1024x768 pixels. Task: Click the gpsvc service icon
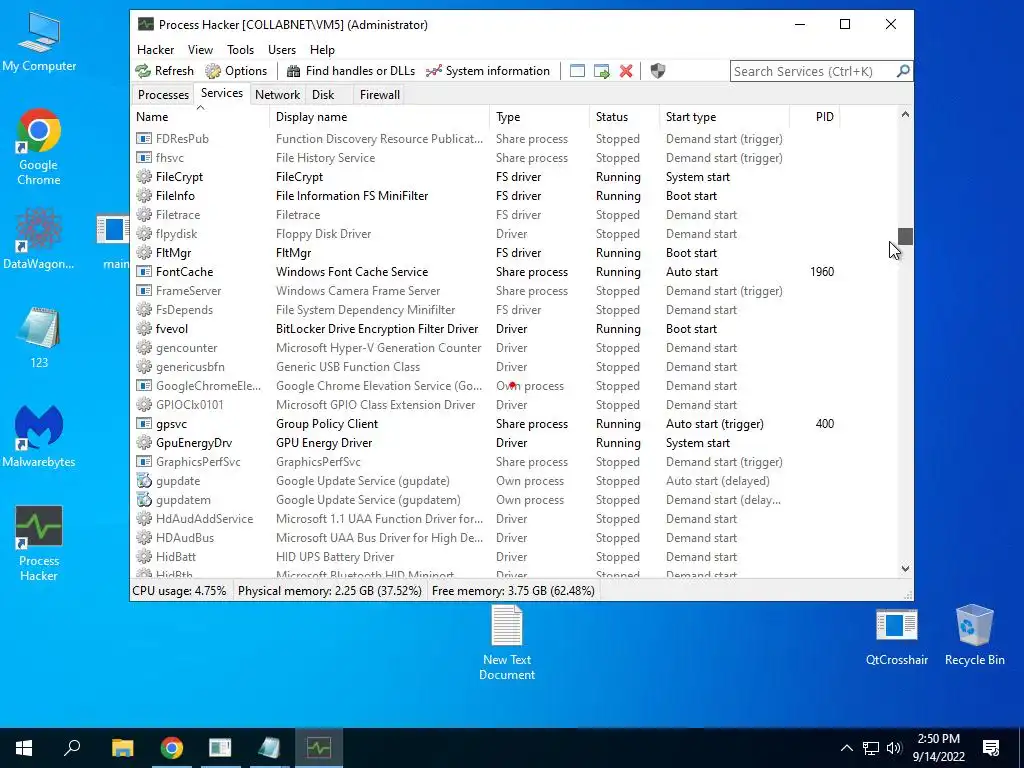[x=144, y=424]
